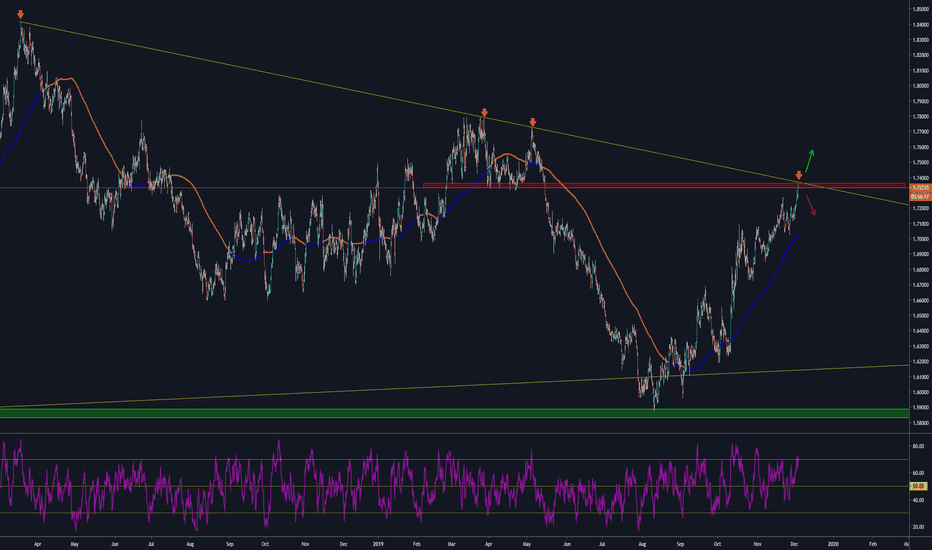
Task: Select the orange arrow marker above the March 2019 high
Action: point(484,112)
